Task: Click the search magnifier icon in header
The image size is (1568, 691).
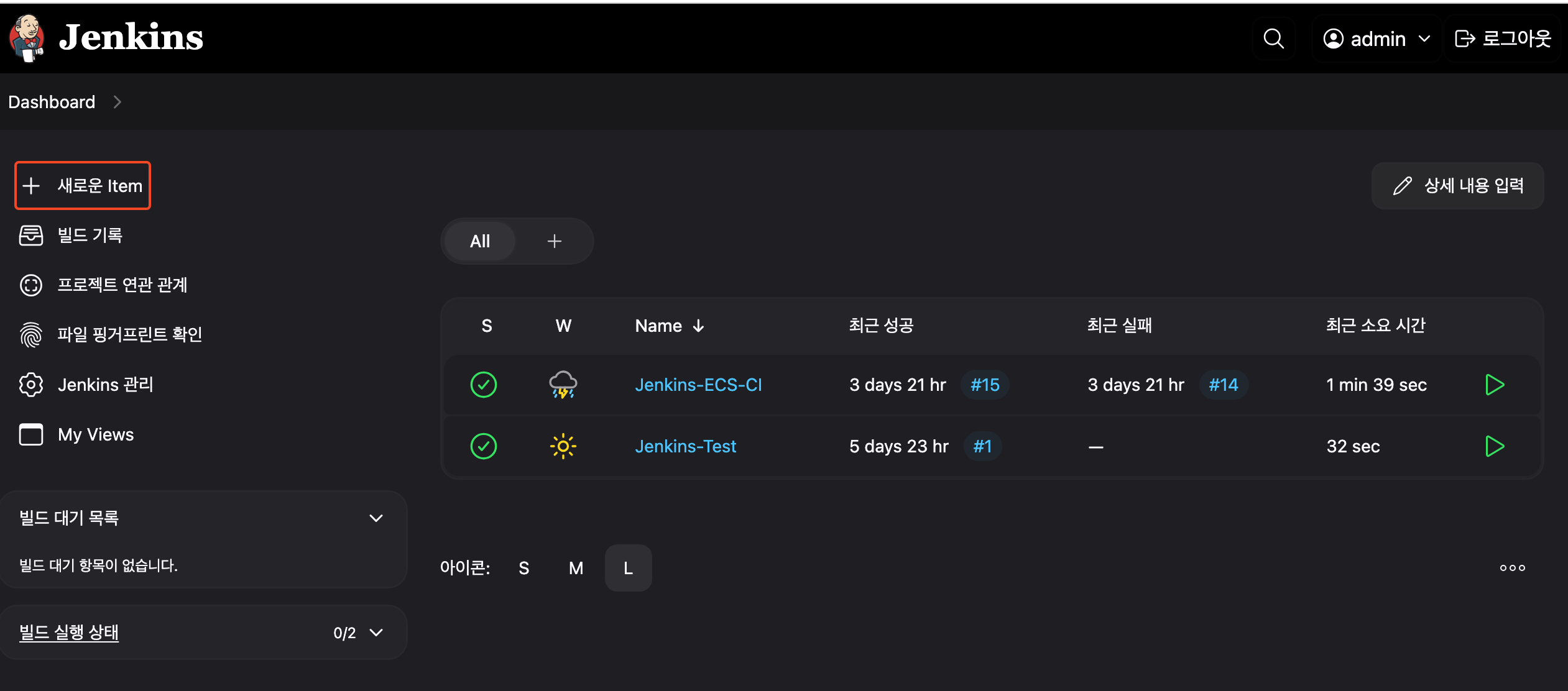Action: [1273, 39]
